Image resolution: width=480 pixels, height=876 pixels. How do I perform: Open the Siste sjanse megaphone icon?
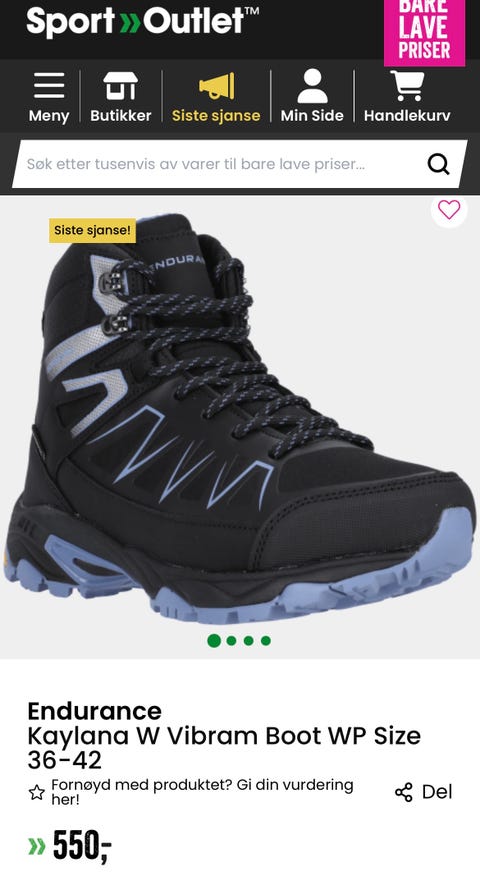point(216,86)
